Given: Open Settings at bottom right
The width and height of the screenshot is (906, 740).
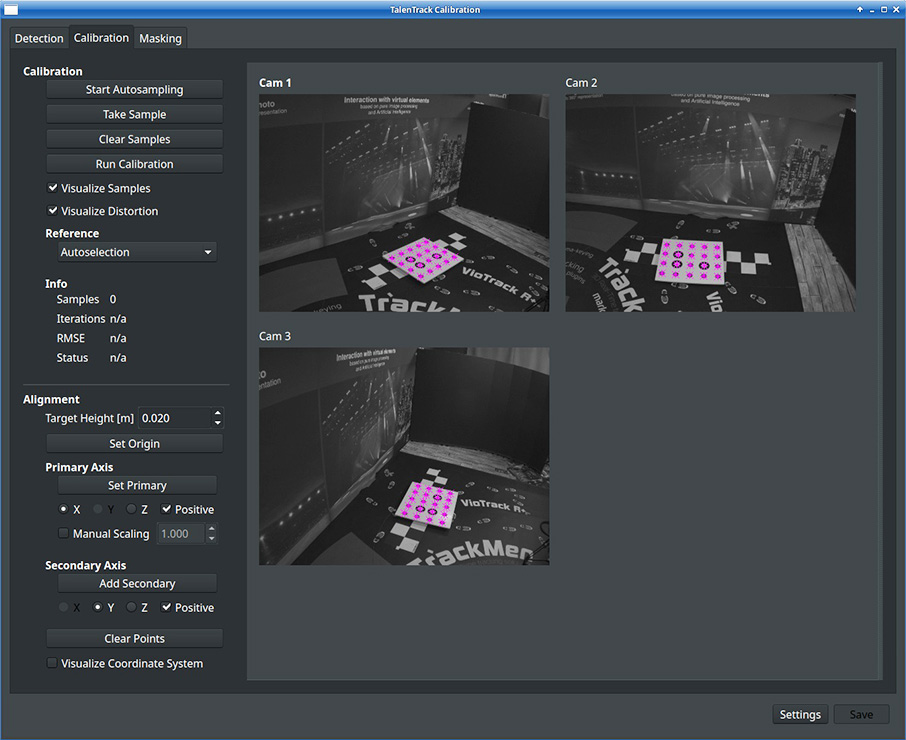Looking at the screenshot, I should (800, 715).
